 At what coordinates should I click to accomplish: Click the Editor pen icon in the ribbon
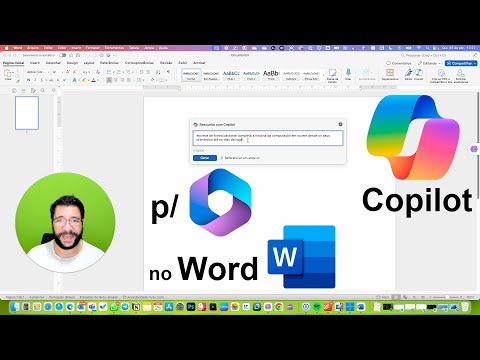(x=408, y=74)
